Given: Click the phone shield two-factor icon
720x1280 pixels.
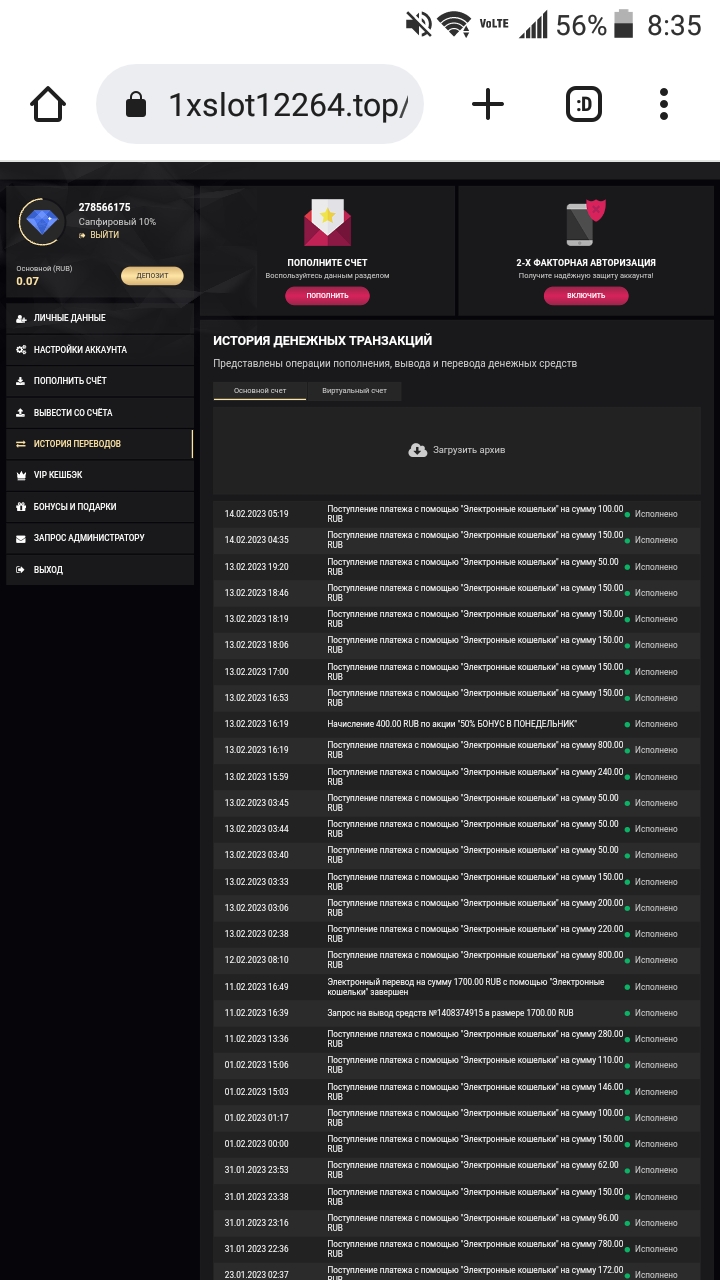Looking at the screenshot, I should tap(586, 224).
